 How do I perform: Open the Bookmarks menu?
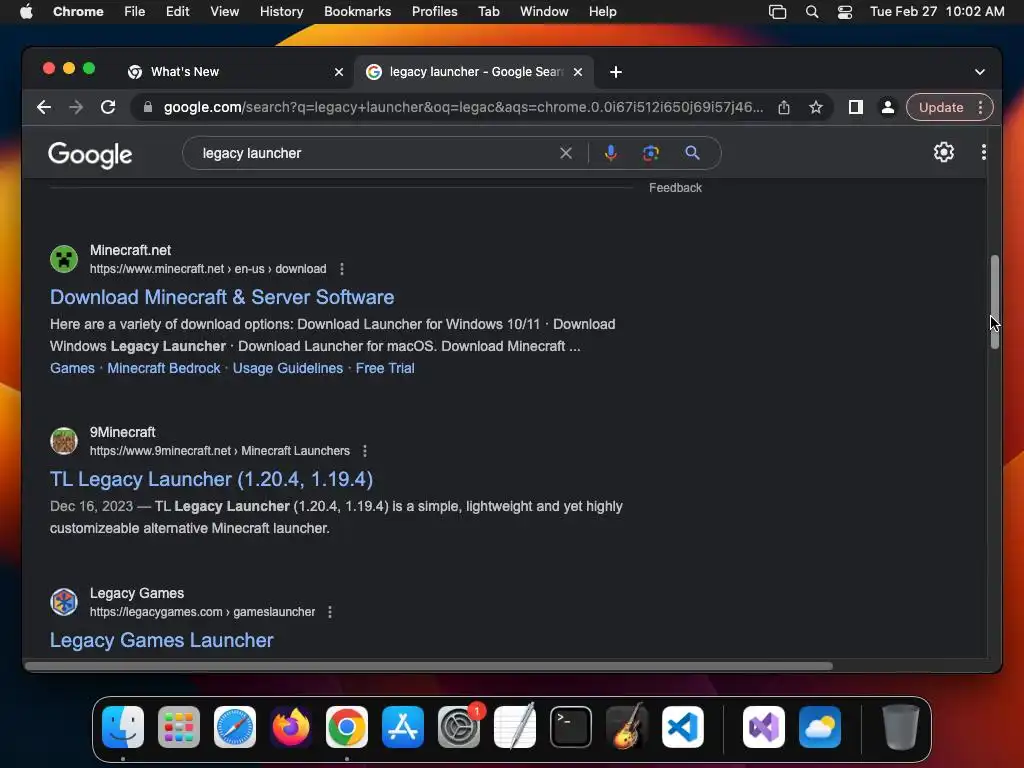[357, 12]
